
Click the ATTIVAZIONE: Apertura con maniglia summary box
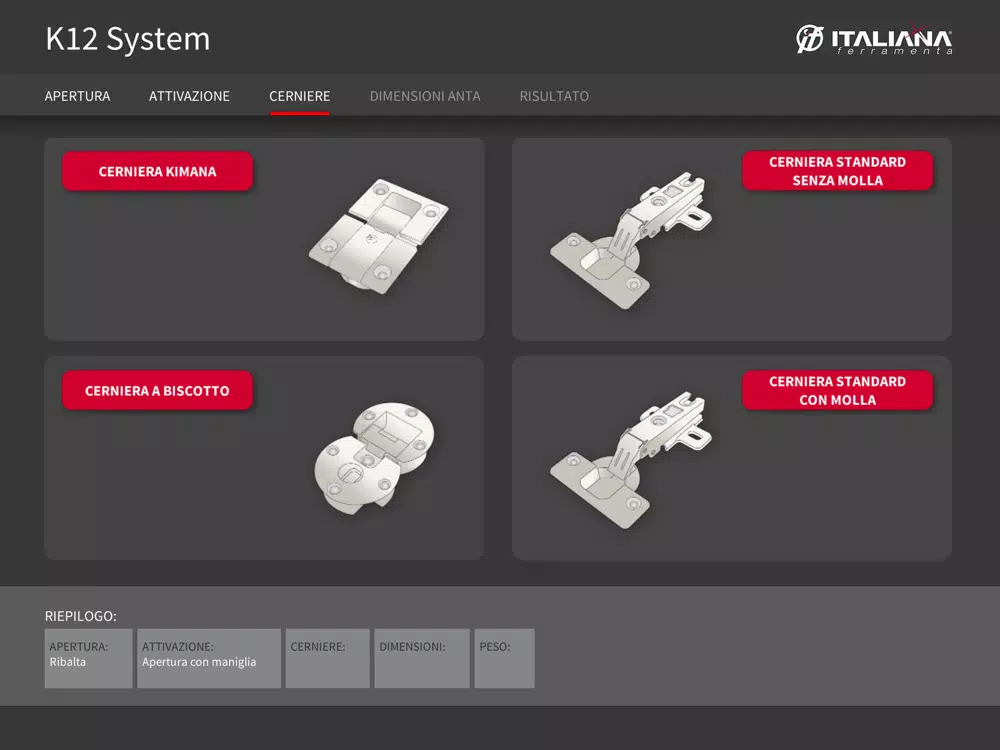[209, 658]
